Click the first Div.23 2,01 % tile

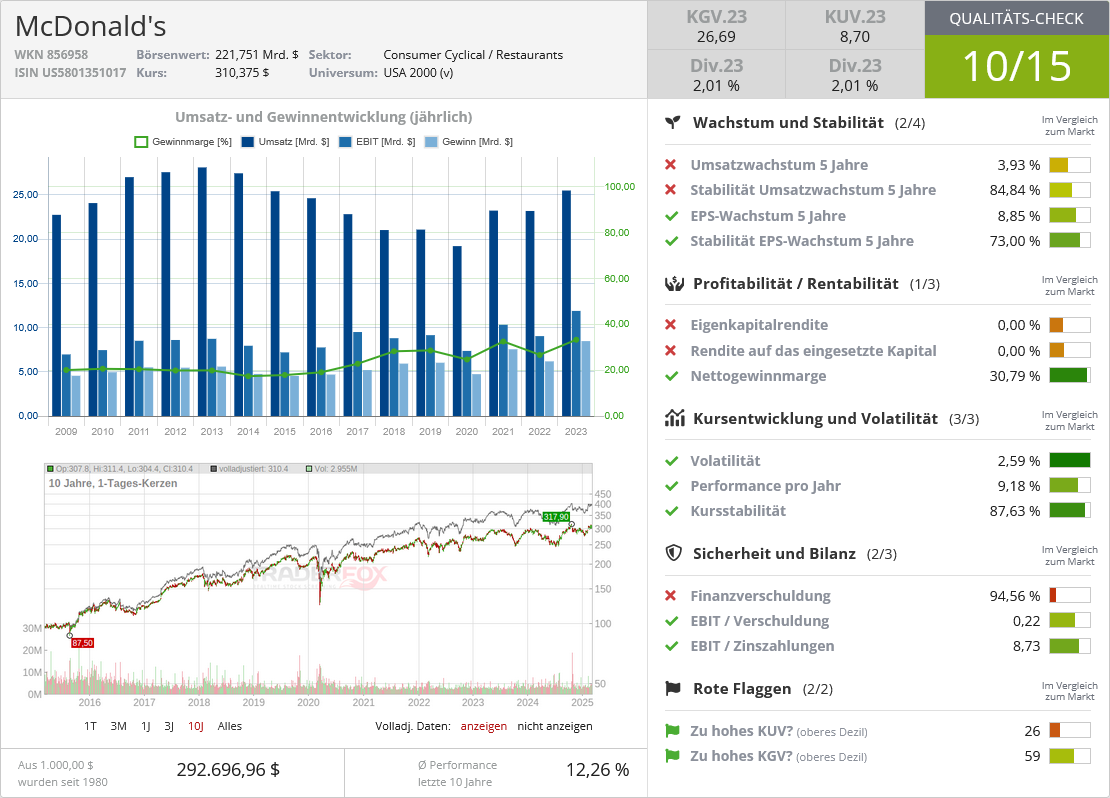coord(716,74)
